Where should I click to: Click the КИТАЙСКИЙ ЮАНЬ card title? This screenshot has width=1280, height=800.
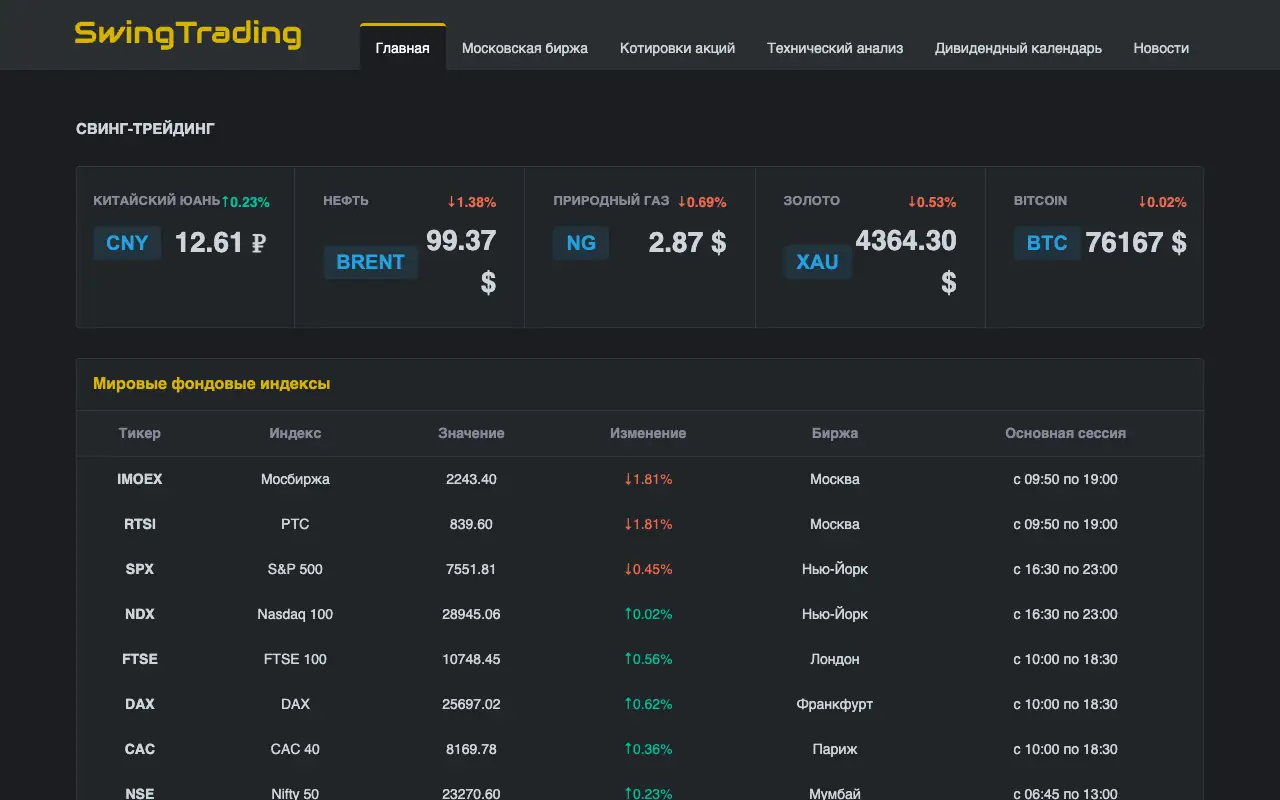coord(156,201)
